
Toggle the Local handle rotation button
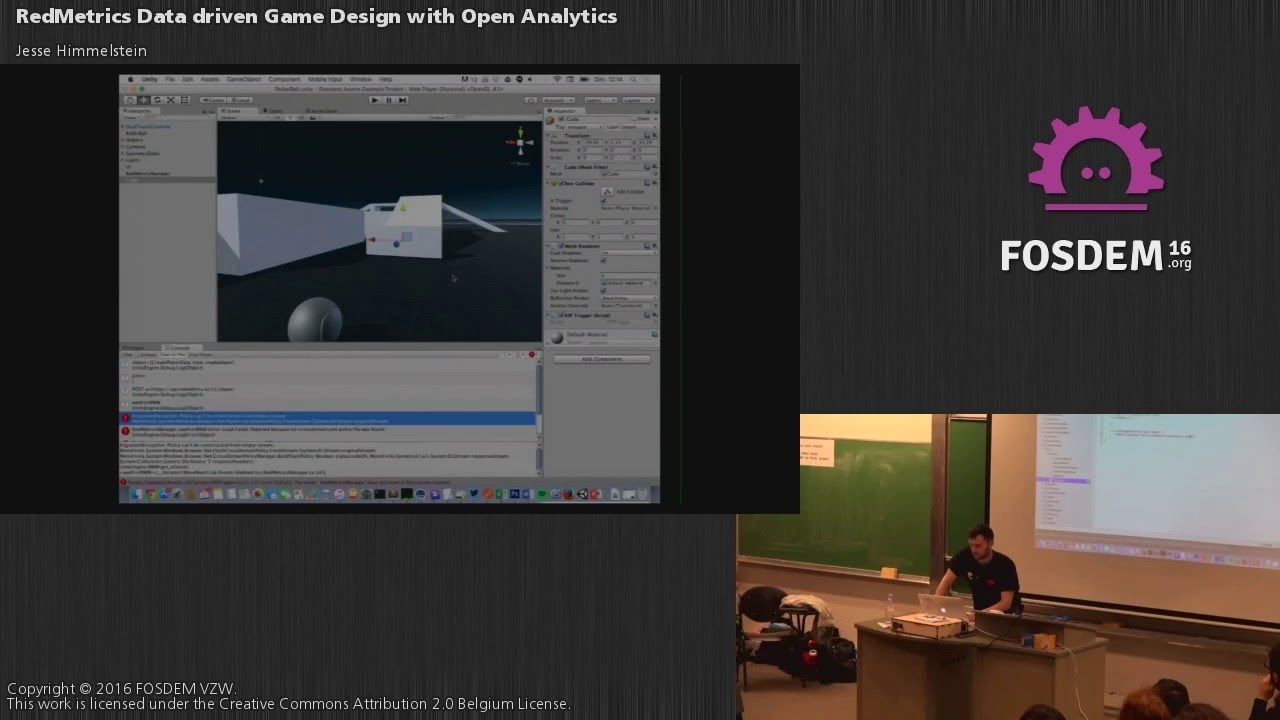click(x=240, y=100)
